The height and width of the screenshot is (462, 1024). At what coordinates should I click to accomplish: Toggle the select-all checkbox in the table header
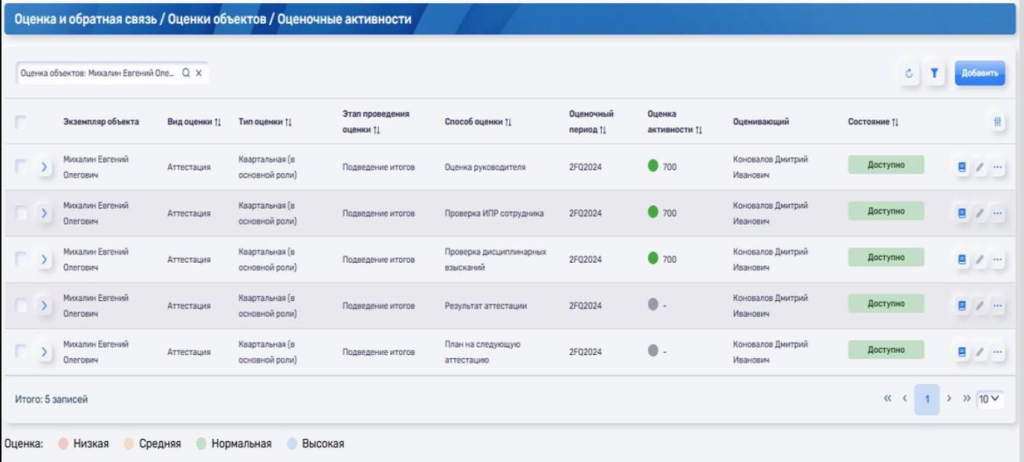pos(21,122)
